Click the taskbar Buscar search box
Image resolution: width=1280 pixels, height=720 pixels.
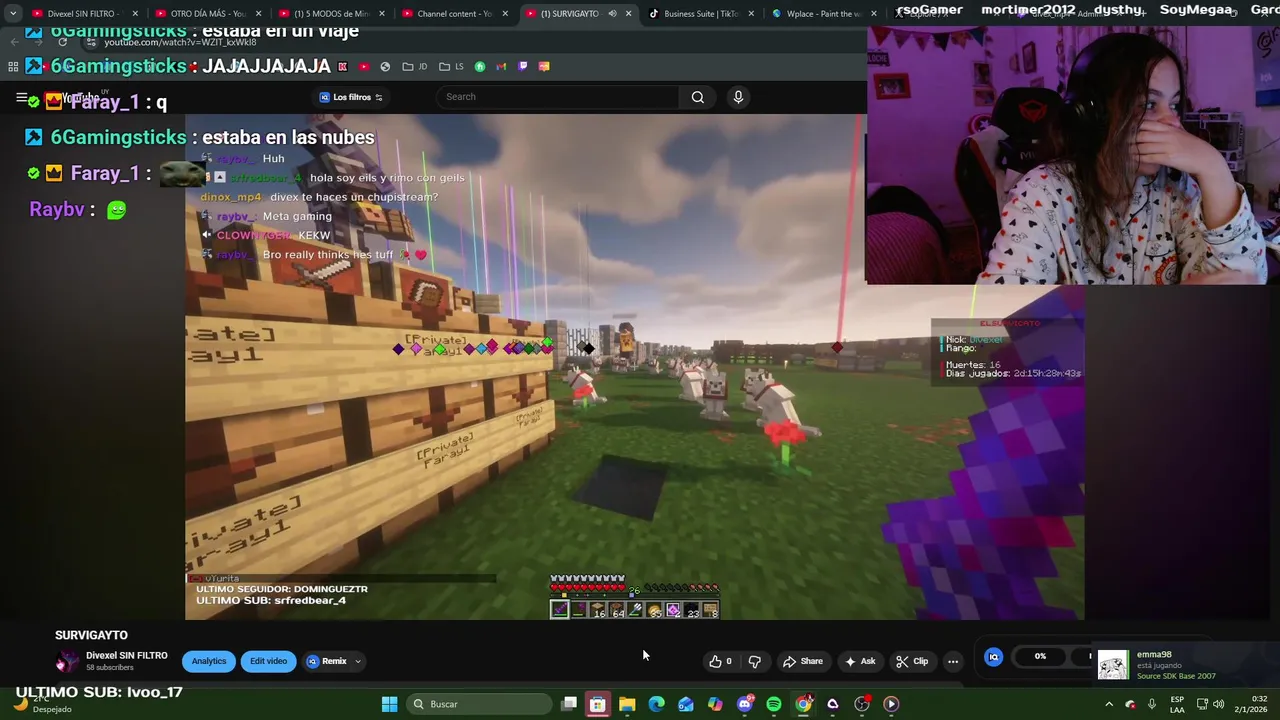(x=478, y=704)
